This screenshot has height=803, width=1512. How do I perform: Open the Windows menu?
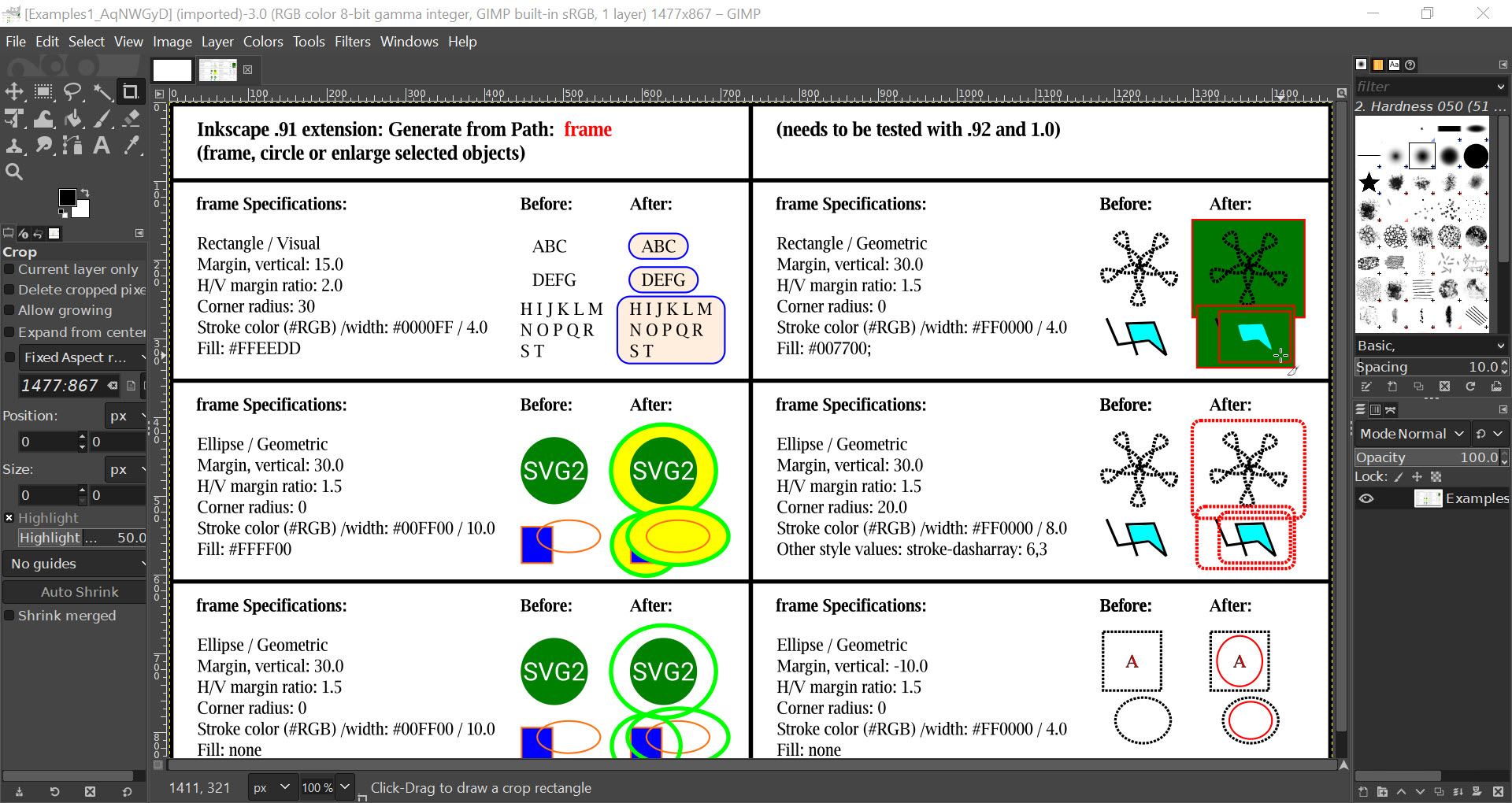(x=409, y=42)
